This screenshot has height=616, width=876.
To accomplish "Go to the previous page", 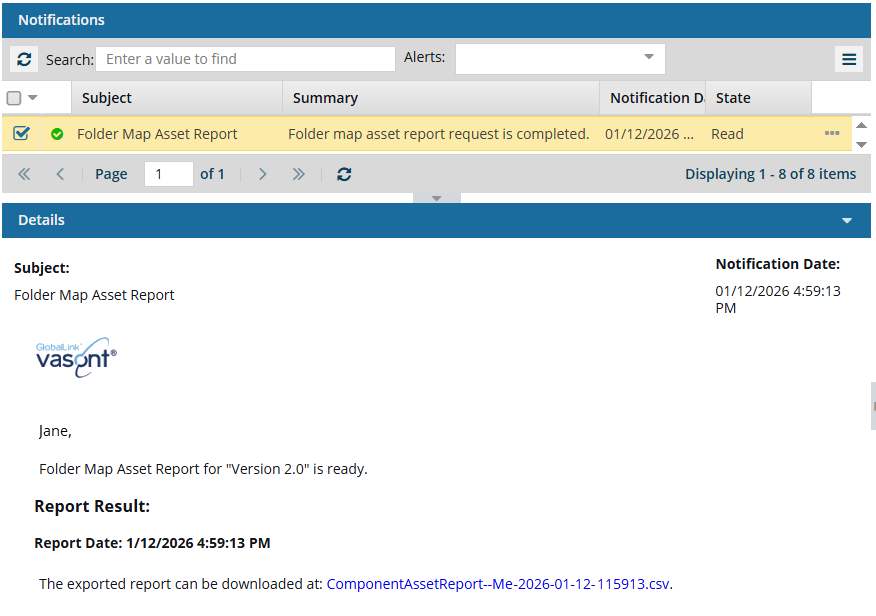I will (x=60, y=174).
